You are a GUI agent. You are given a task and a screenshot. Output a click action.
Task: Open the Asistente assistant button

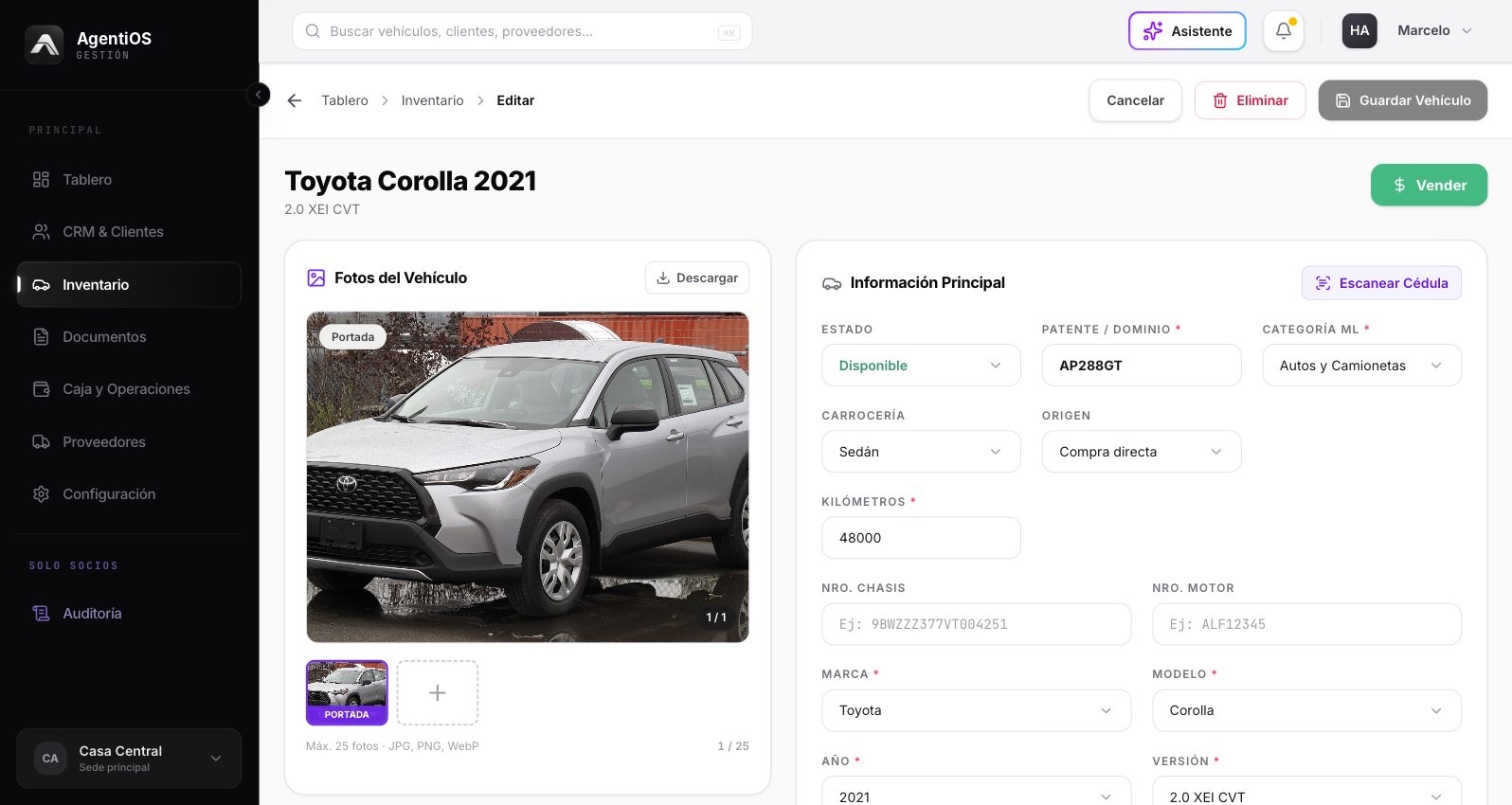1187,31
